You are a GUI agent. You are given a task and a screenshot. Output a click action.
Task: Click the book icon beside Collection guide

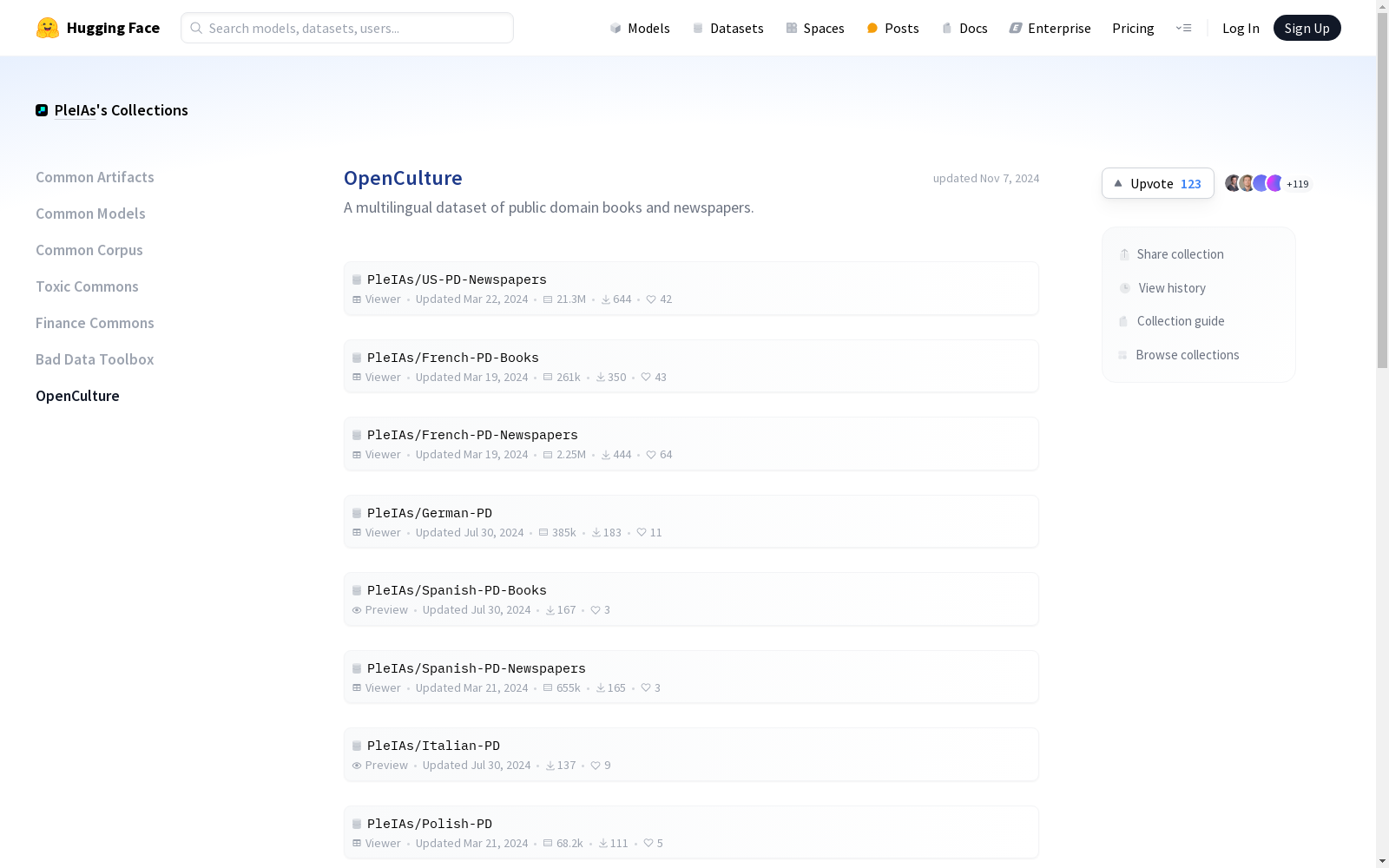(x=1123, y=321)
